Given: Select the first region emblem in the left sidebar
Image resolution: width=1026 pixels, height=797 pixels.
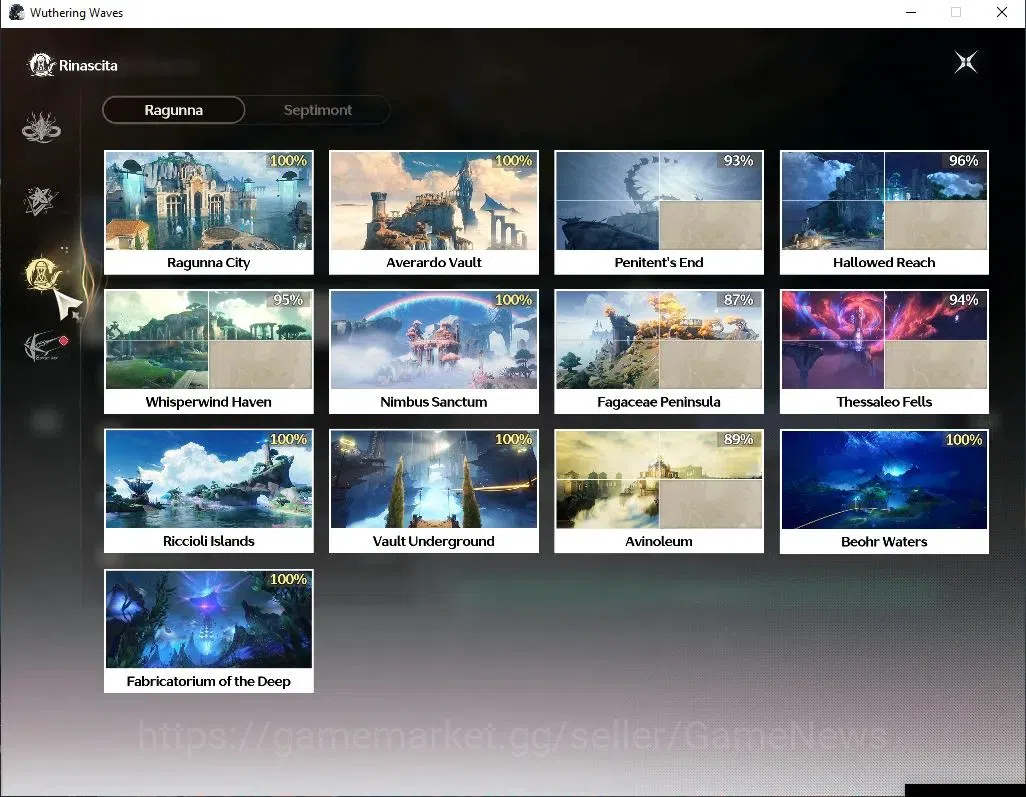Looking at the screenshot, I should tap(41, 127).
